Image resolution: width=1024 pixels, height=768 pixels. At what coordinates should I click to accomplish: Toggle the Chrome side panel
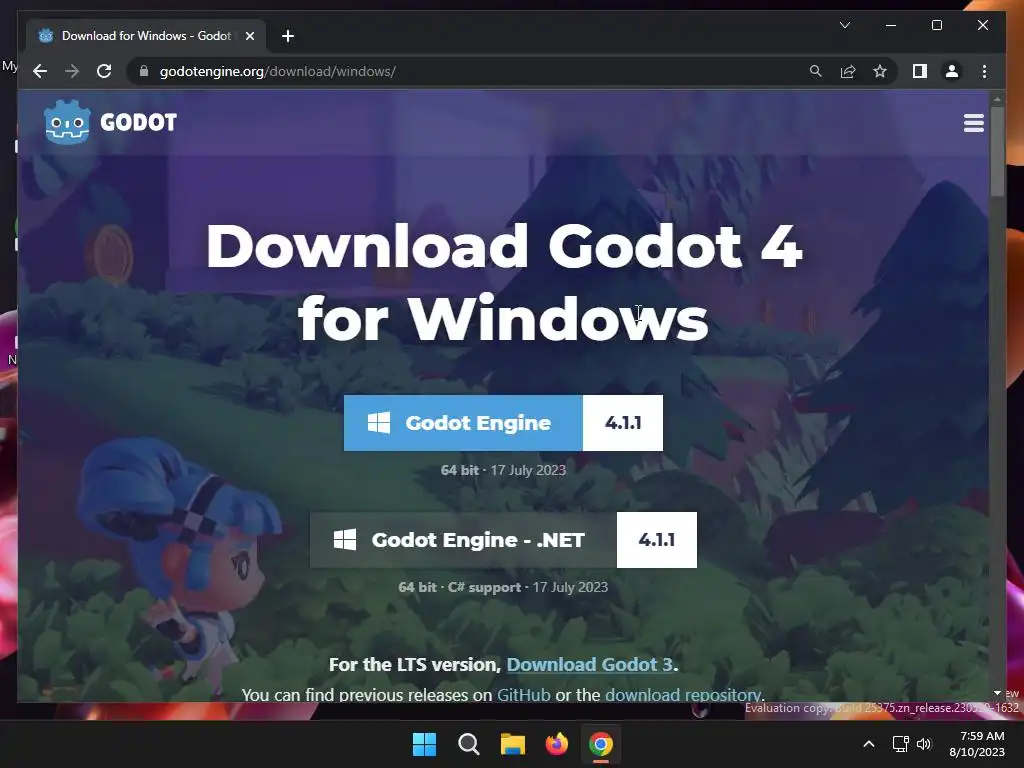[920, 71]
